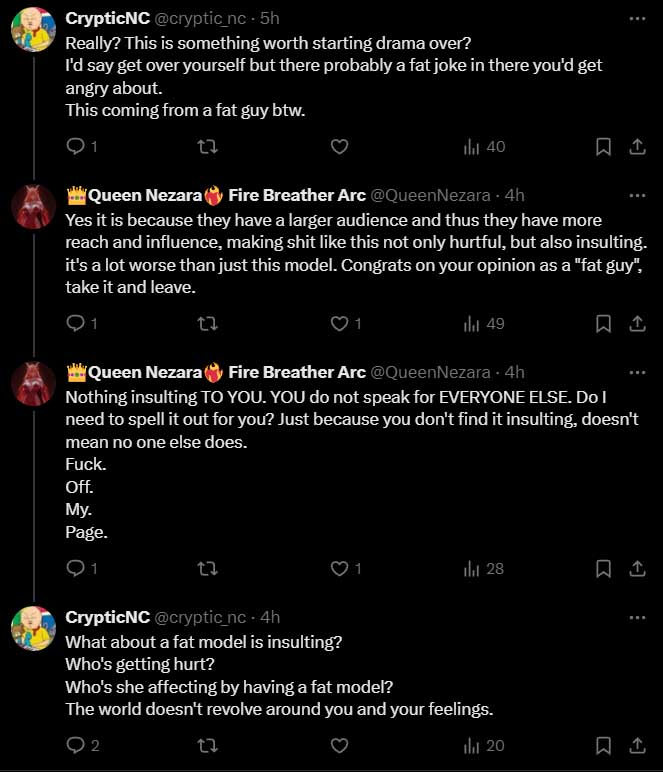View analytics showing 28 views
The image size is (663, 772).
coord(484,569)
